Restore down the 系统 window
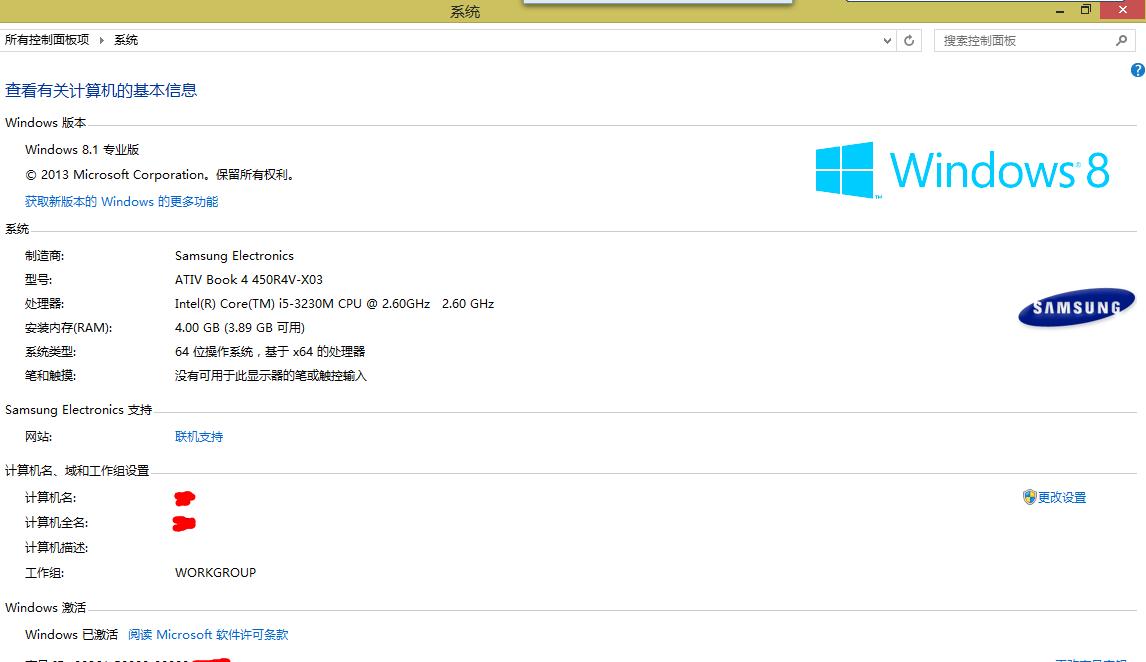This screenshot has height=662, width=1146. [1085, 10]
